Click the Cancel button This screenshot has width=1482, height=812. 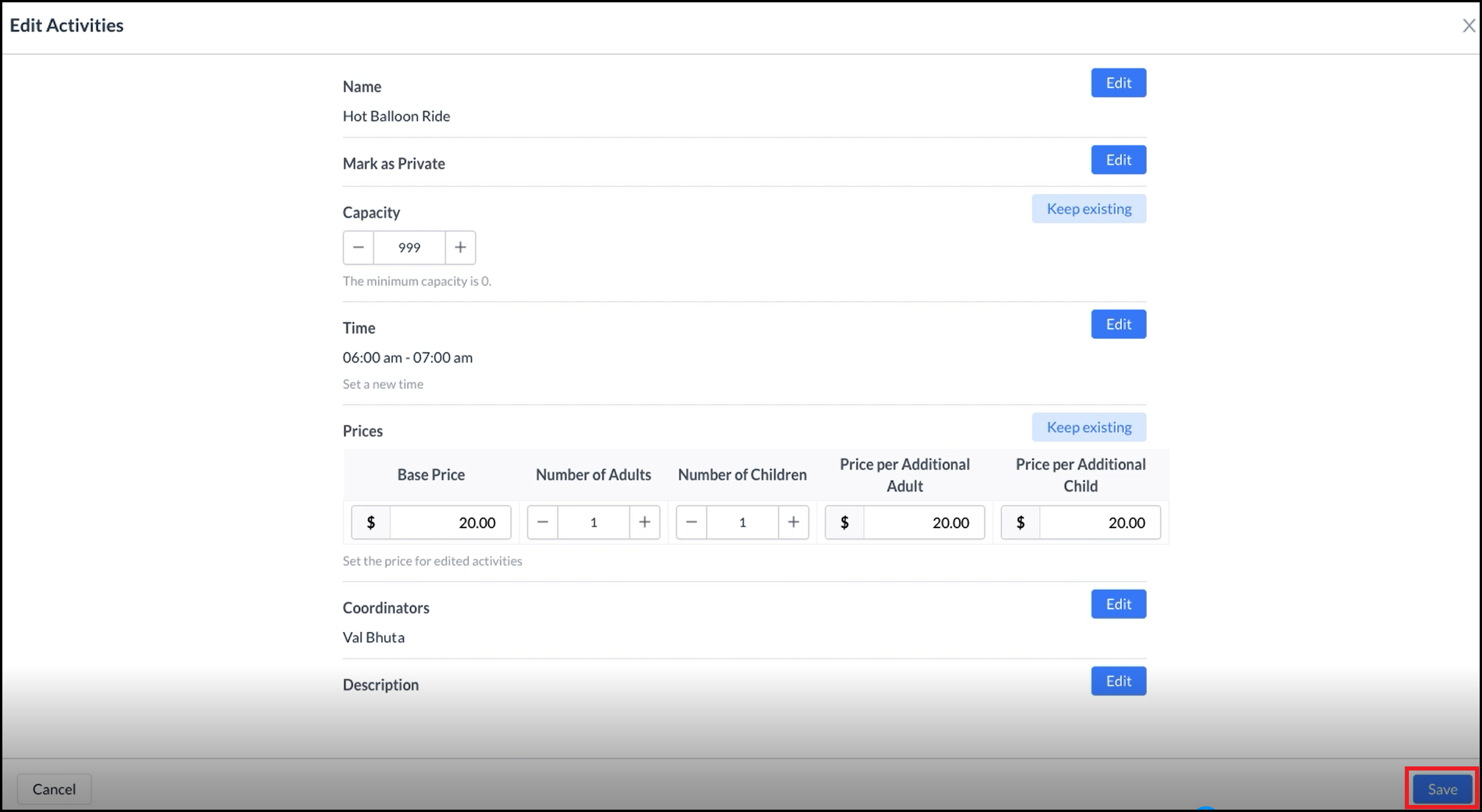[54, 789]
